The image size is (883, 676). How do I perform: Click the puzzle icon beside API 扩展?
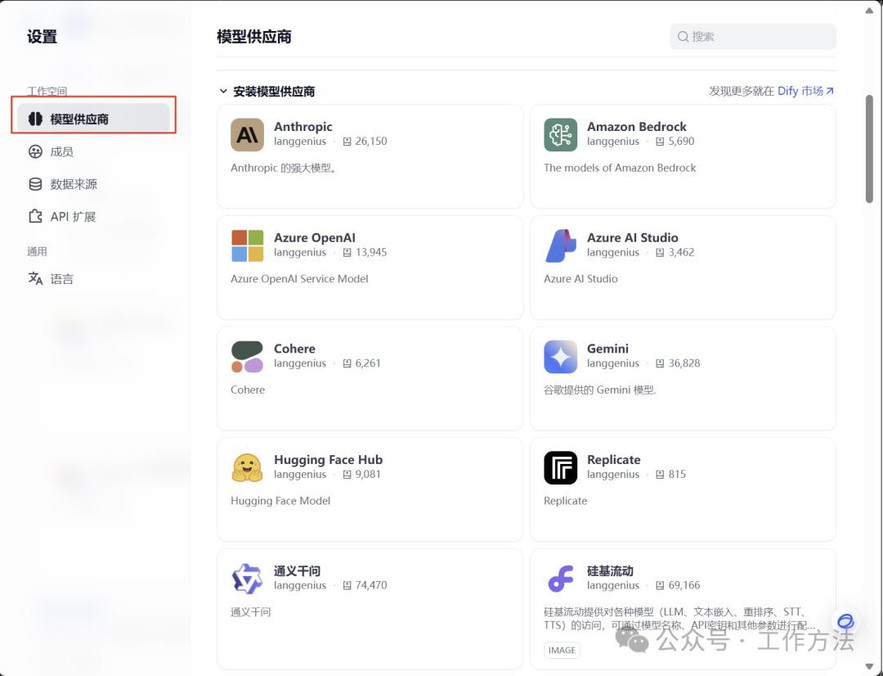point(35,216)
